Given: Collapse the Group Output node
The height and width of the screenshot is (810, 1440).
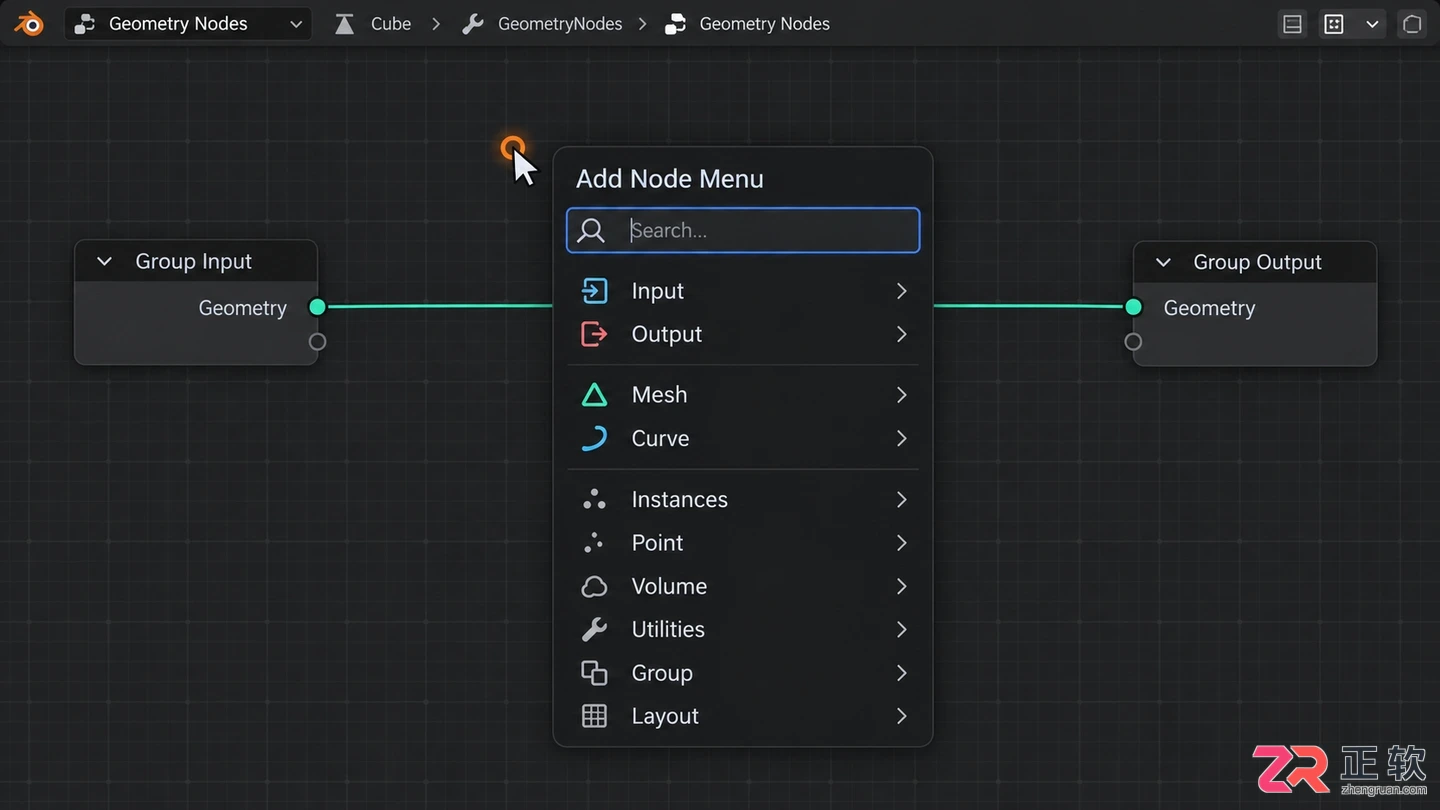Looking at the screenshot, I should [x=1163, y=262].
